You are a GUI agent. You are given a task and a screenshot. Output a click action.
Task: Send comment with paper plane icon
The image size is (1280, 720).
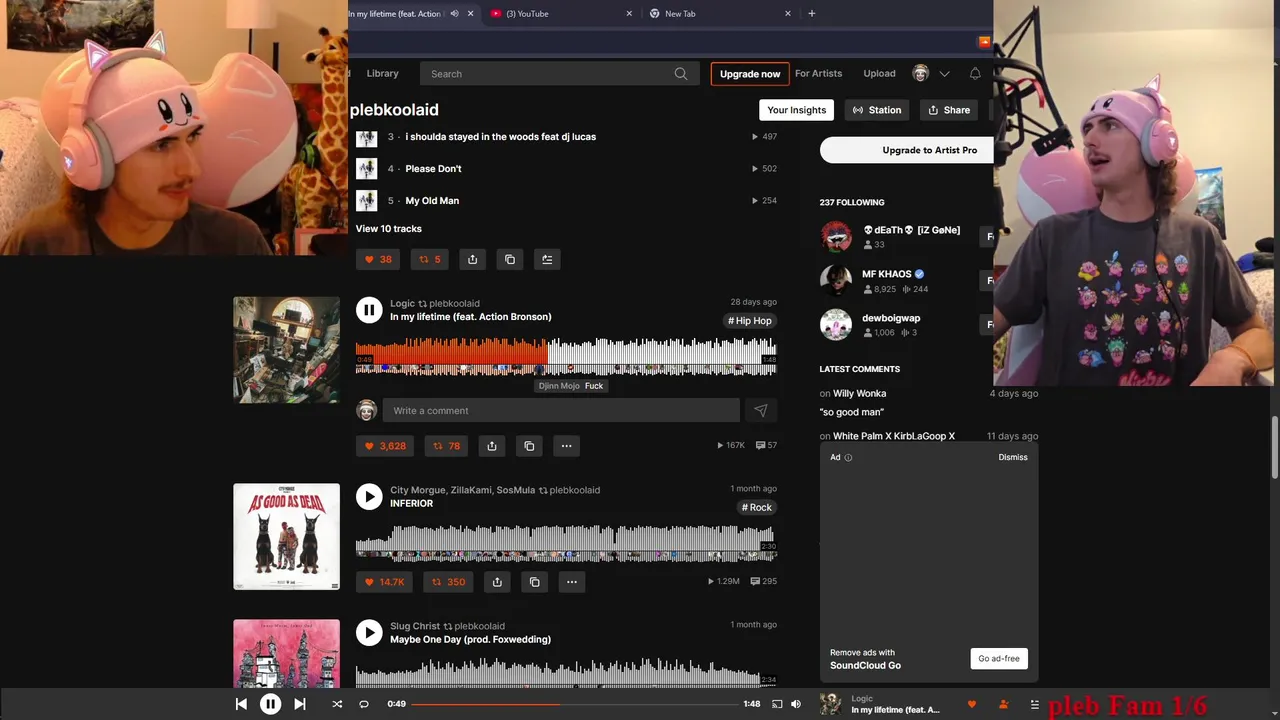[760, 410]
